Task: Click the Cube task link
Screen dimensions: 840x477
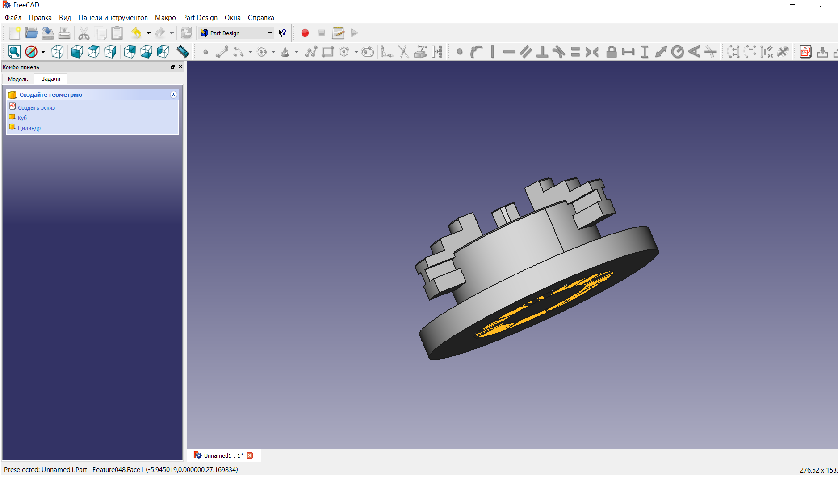Action: point(22,117)
